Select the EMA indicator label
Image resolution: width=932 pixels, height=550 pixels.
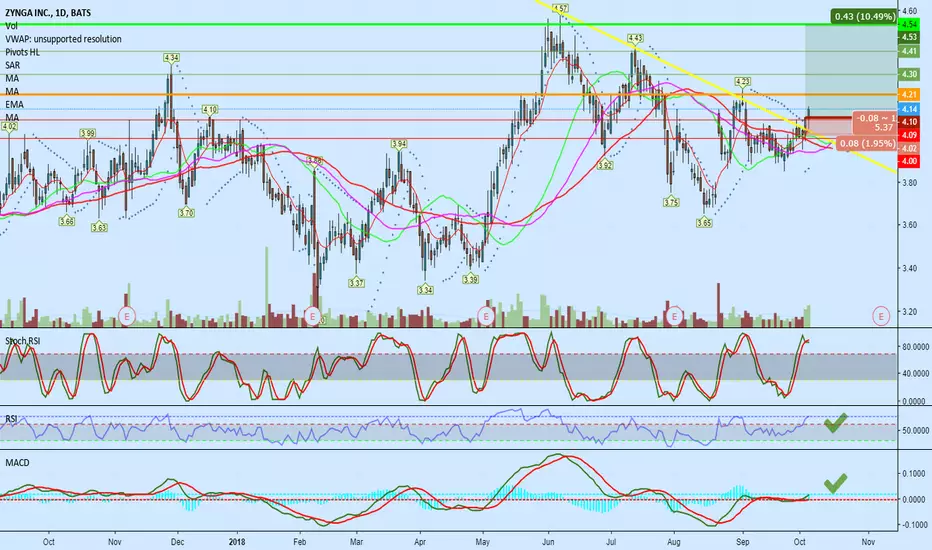pyautogui.click(x=14, y=104)
